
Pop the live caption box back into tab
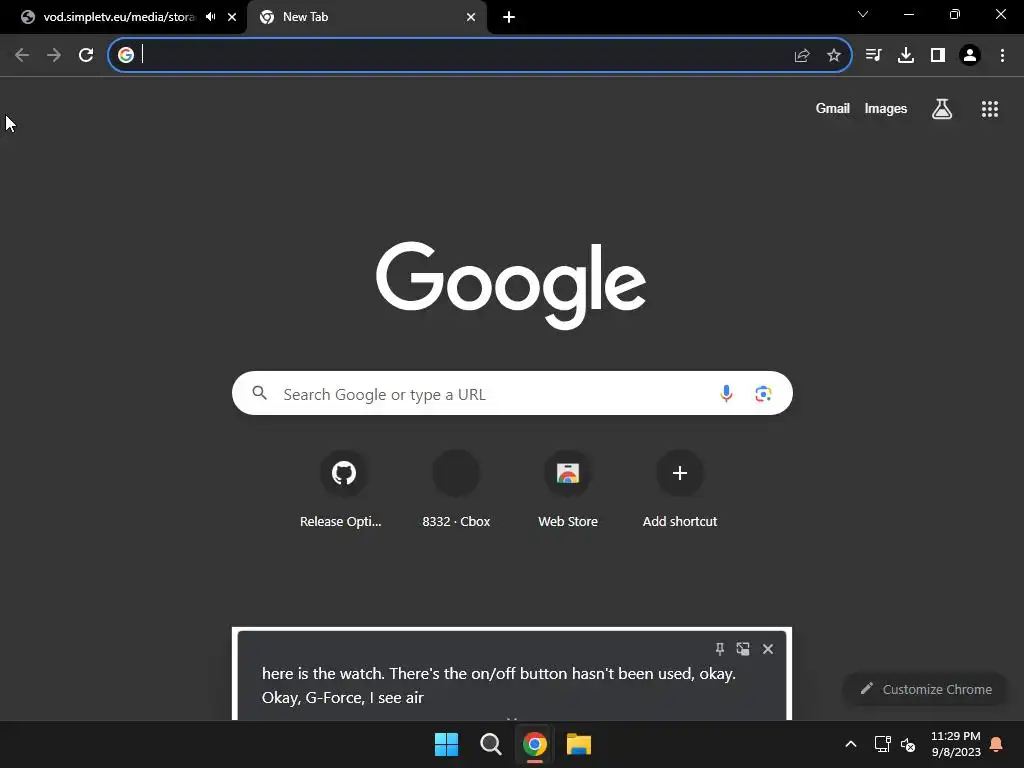pyautogui.click(x=743, y=649)
